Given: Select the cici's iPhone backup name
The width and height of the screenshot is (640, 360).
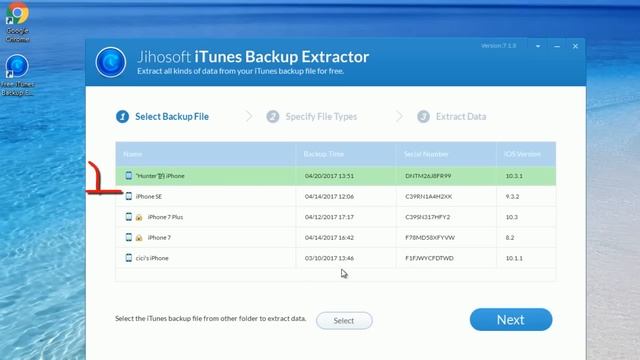Looking at the screenshot, I should coord(152,258).
